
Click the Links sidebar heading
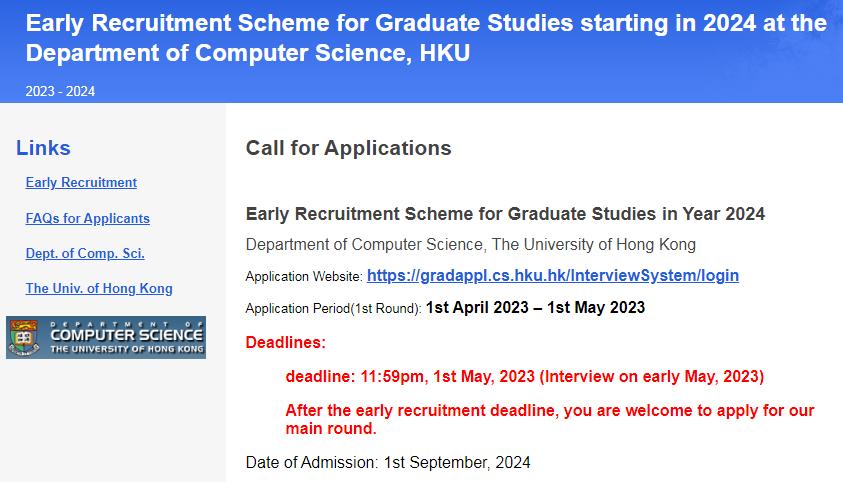coord(43,148)
